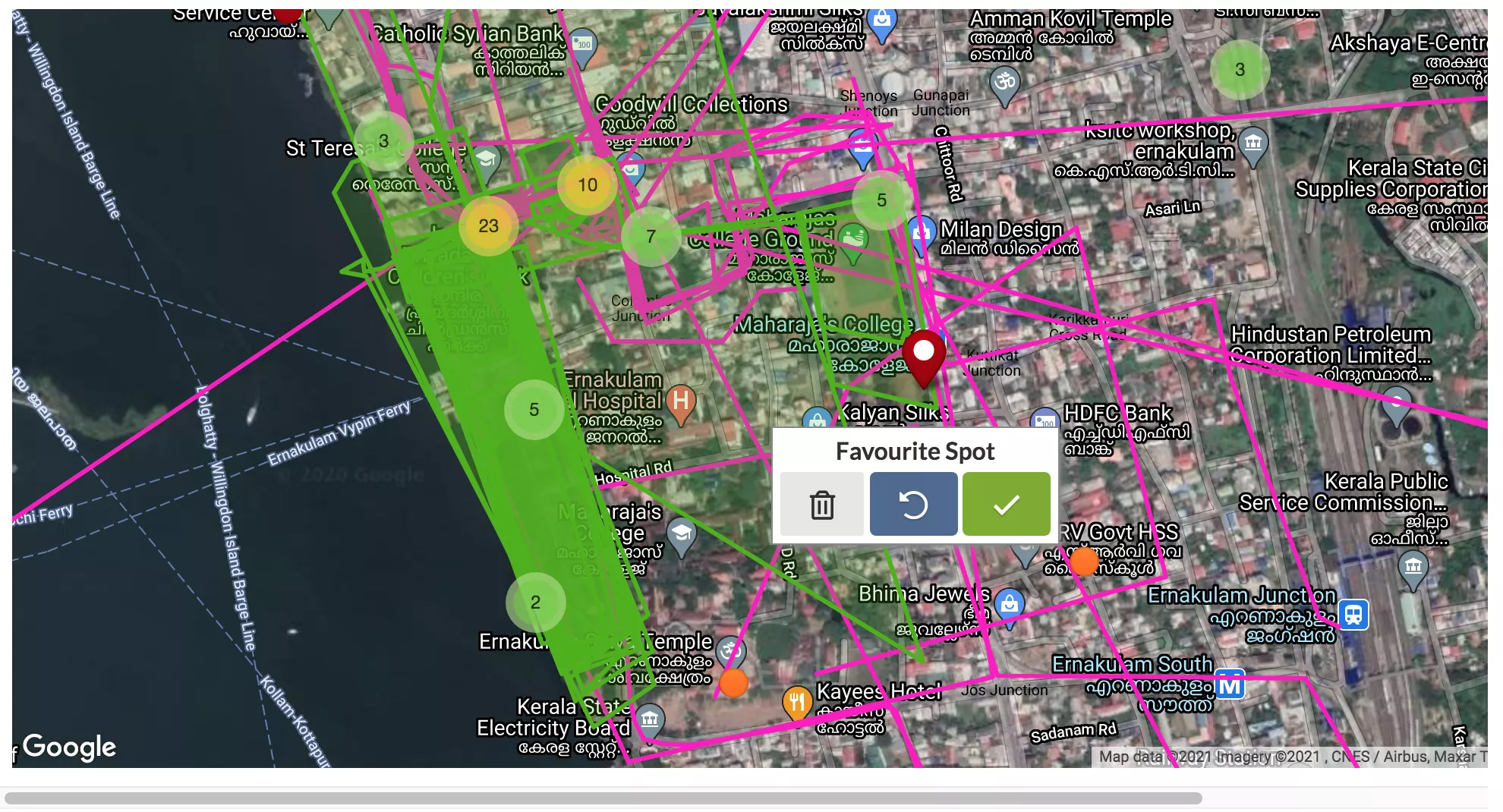Screen dimensions: 1503x812
Task: Open the Amman Kovil Temple marker
Action: (1005, 81)
